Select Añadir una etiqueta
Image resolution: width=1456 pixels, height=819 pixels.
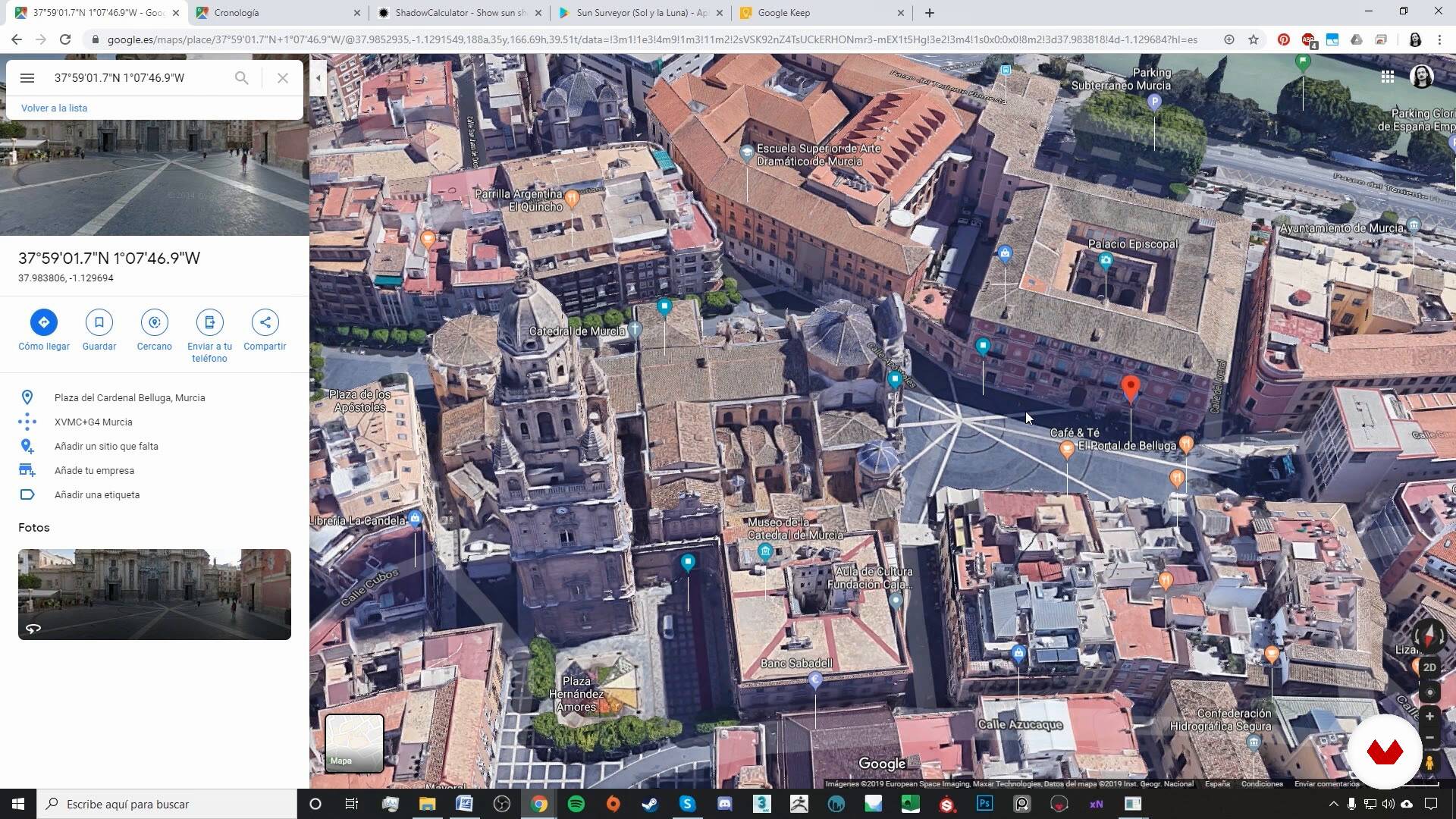(155, 494)
